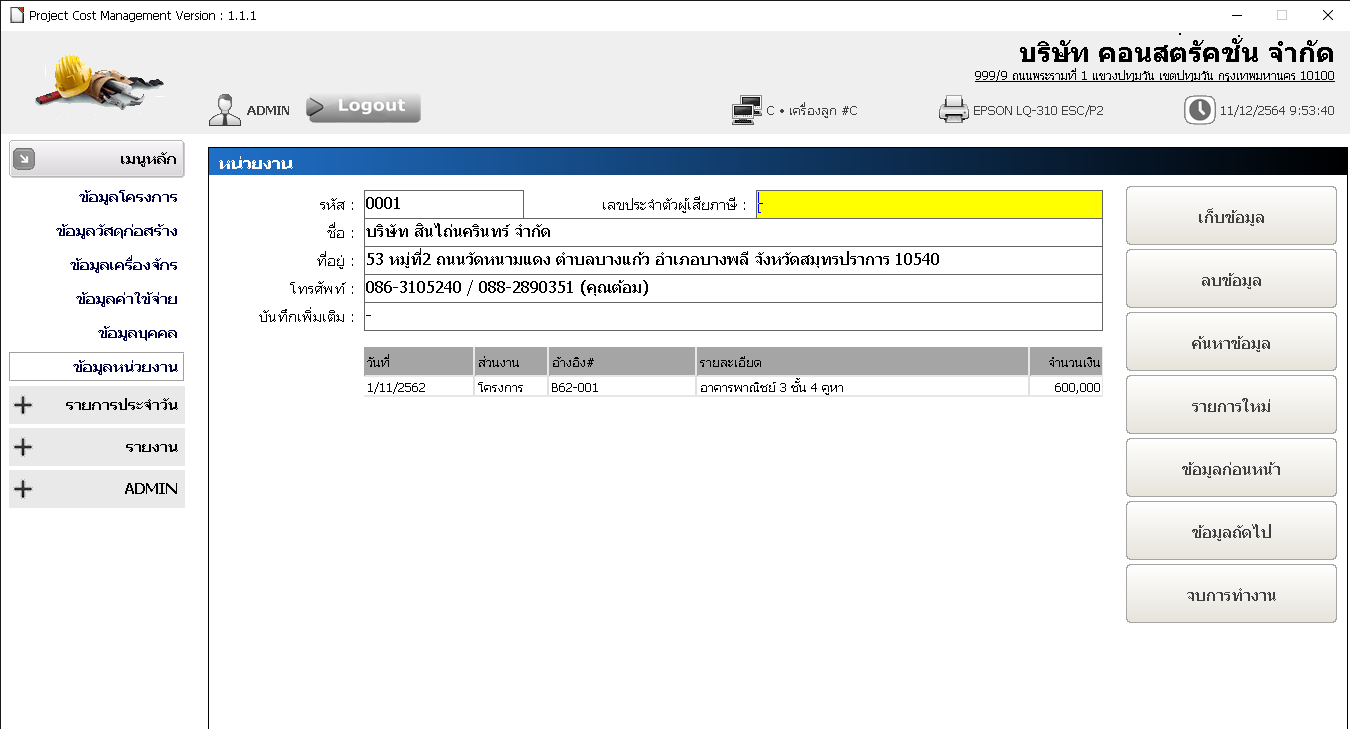Select ข้อมูลเครื่องจักร from sidebar
The image size is (1350, 729).
[124, 266]
